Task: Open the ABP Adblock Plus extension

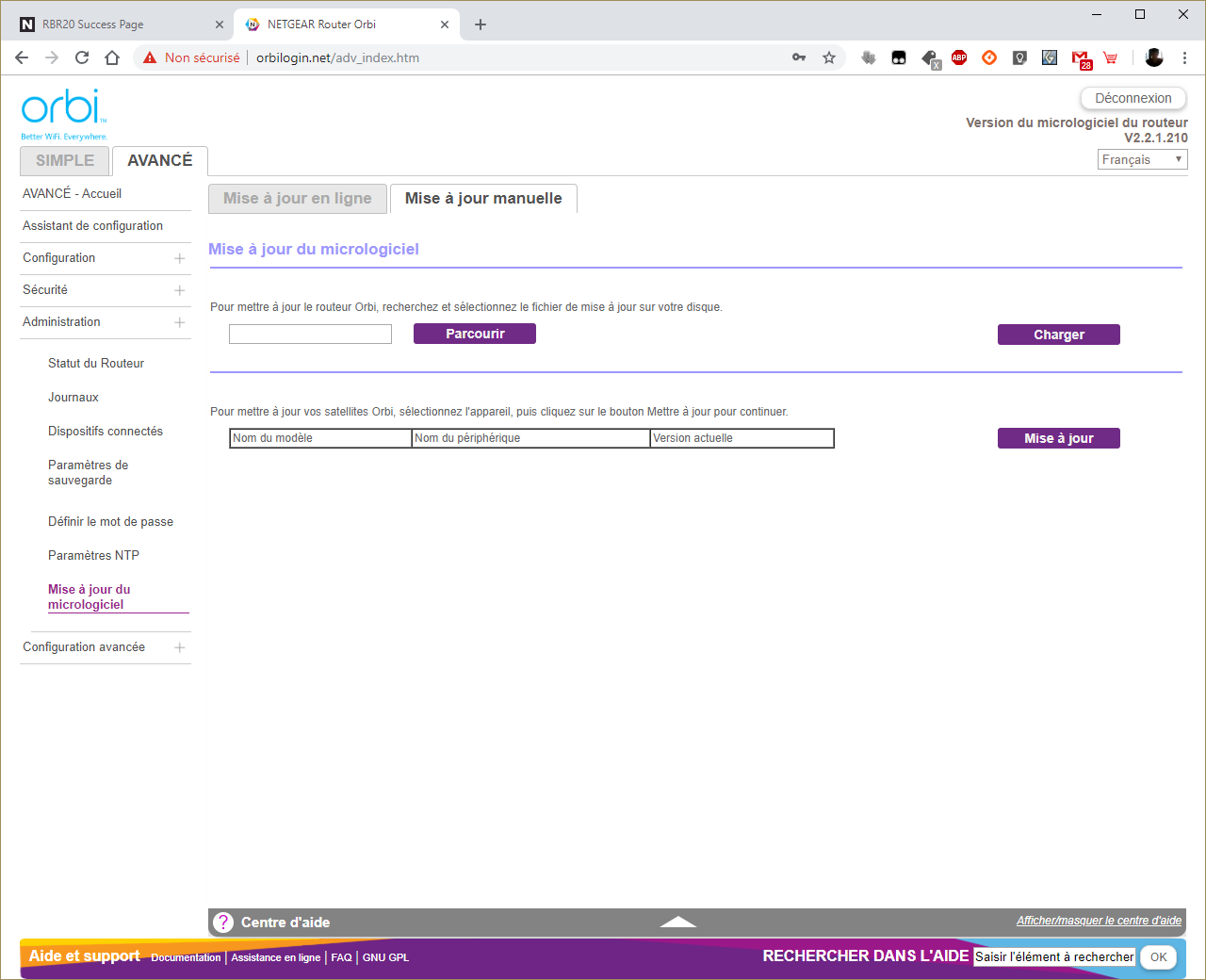Action: coord(959,57)
